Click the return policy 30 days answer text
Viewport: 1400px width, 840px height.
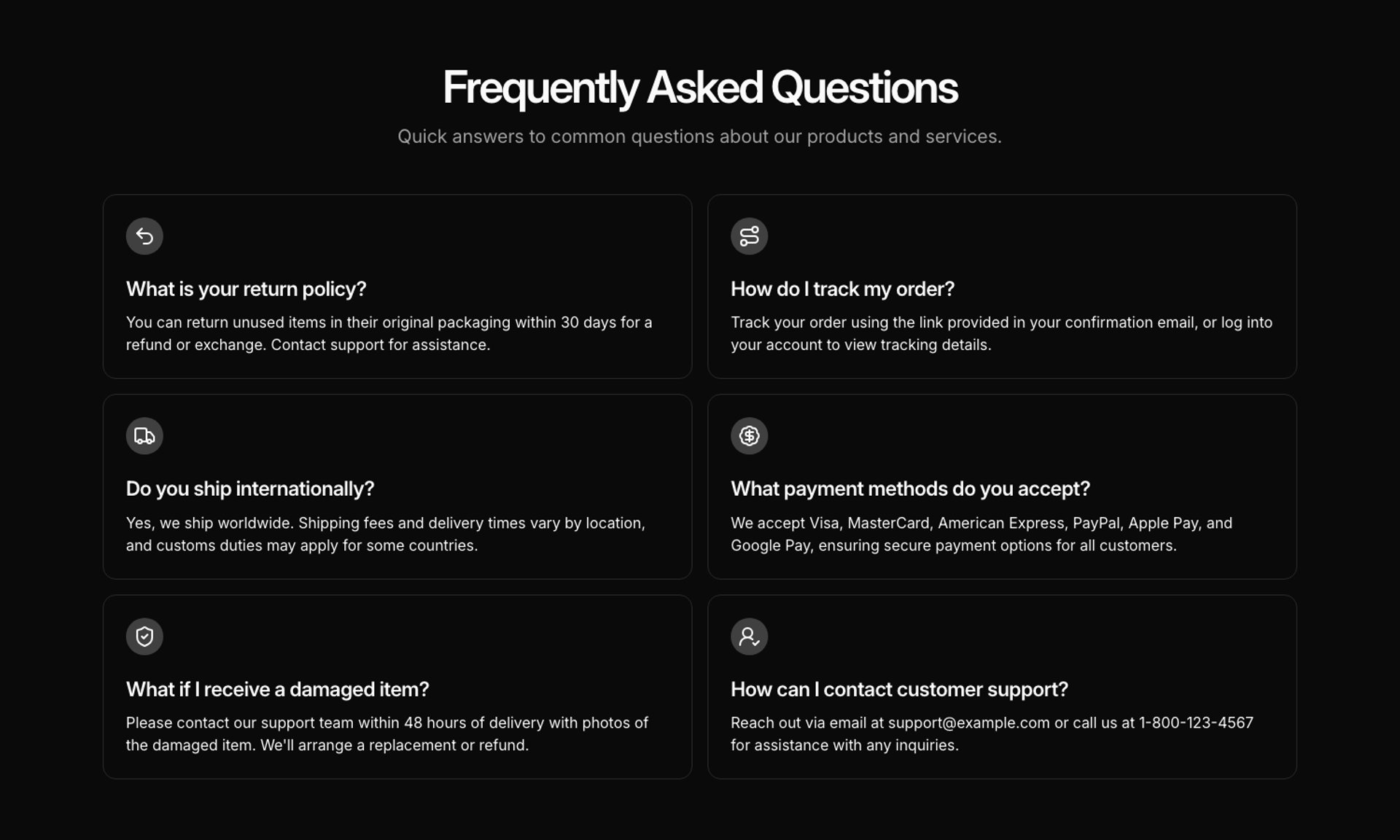389,333
